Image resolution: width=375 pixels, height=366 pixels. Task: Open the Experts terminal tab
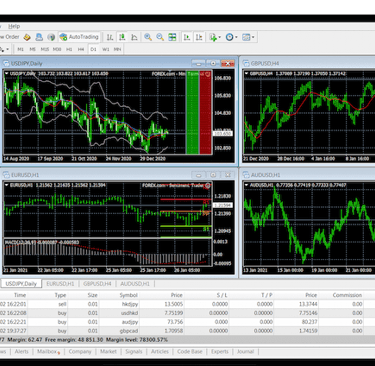click(x=220, y=352)
